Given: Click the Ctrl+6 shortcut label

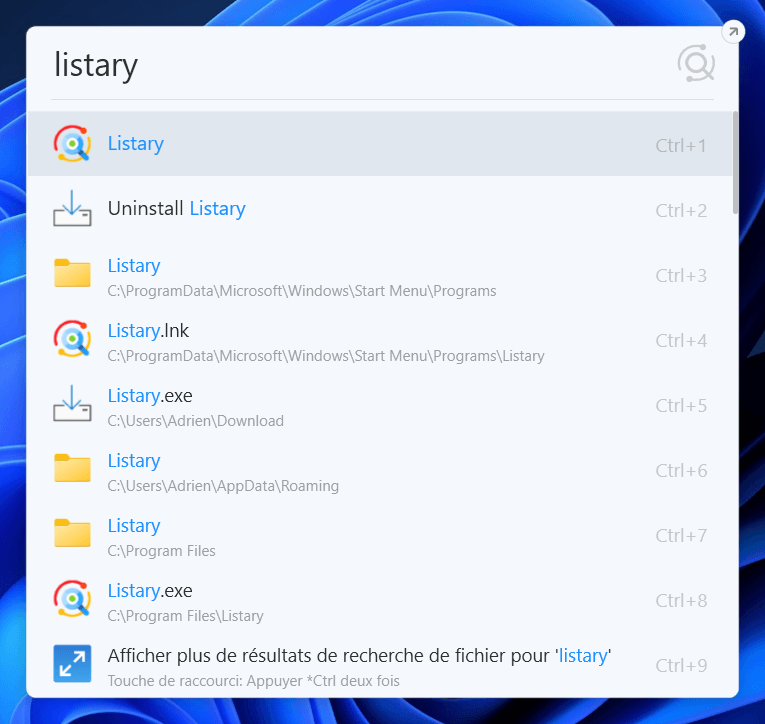Looking at the screenshot, I should [681, 470].
